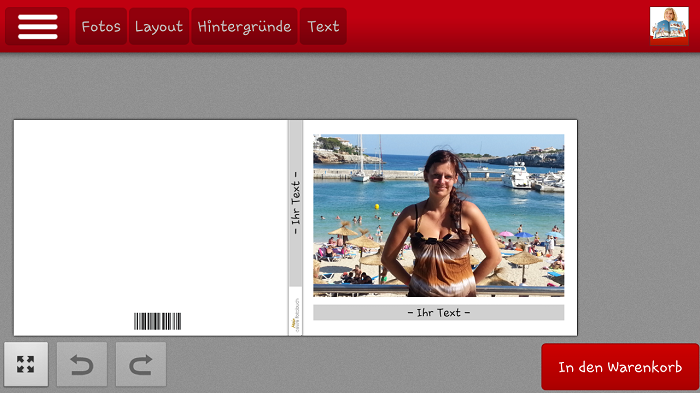700x393 pixels.
Task: Click the white yacht in cover photo
Action: tap(517, 176)
